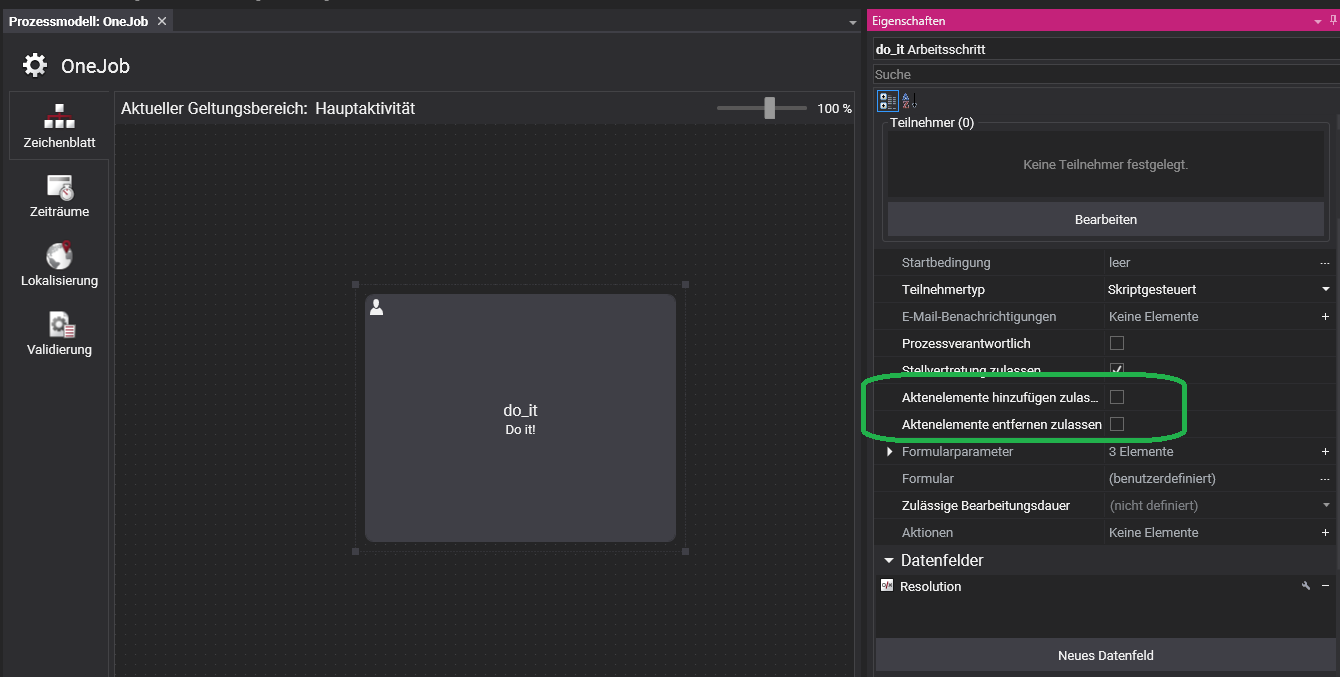The height and width of the screenshot is (677, 1340).
Task: Click the Neues Datenfeld button
Action: tap(1106, 655)
